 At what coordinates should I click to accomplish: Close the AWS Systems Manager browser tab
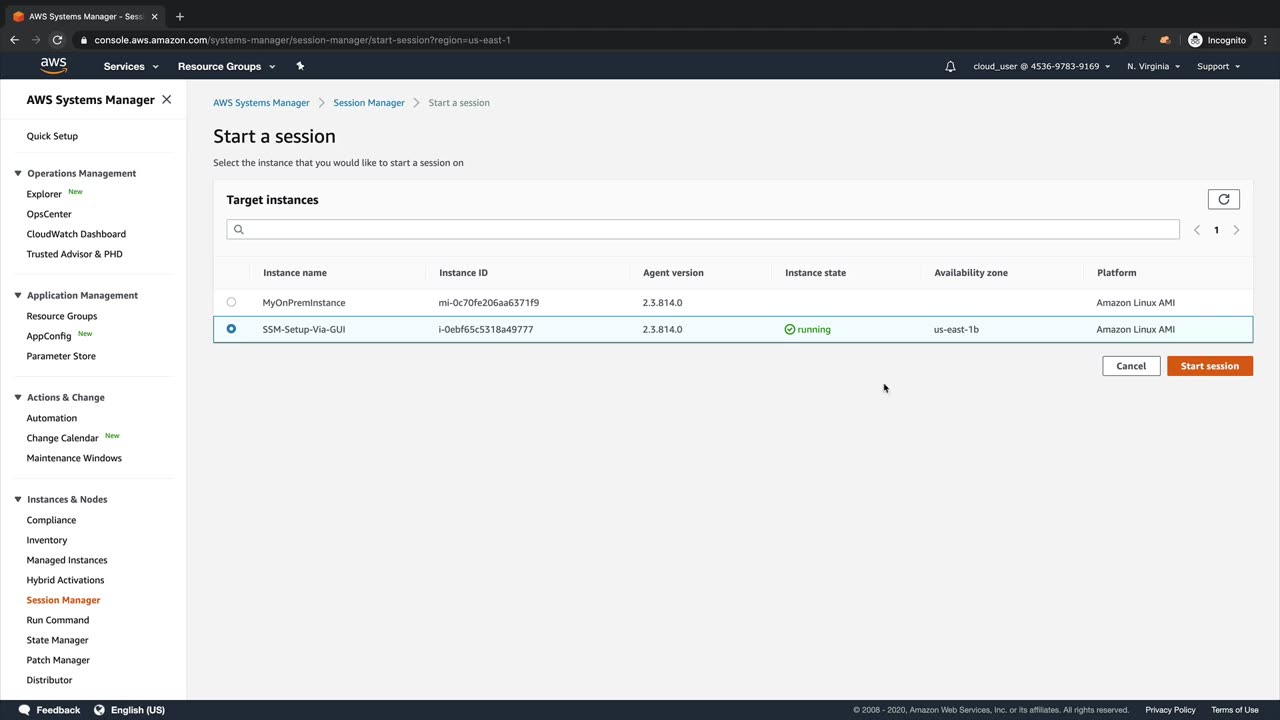point(154,16)
